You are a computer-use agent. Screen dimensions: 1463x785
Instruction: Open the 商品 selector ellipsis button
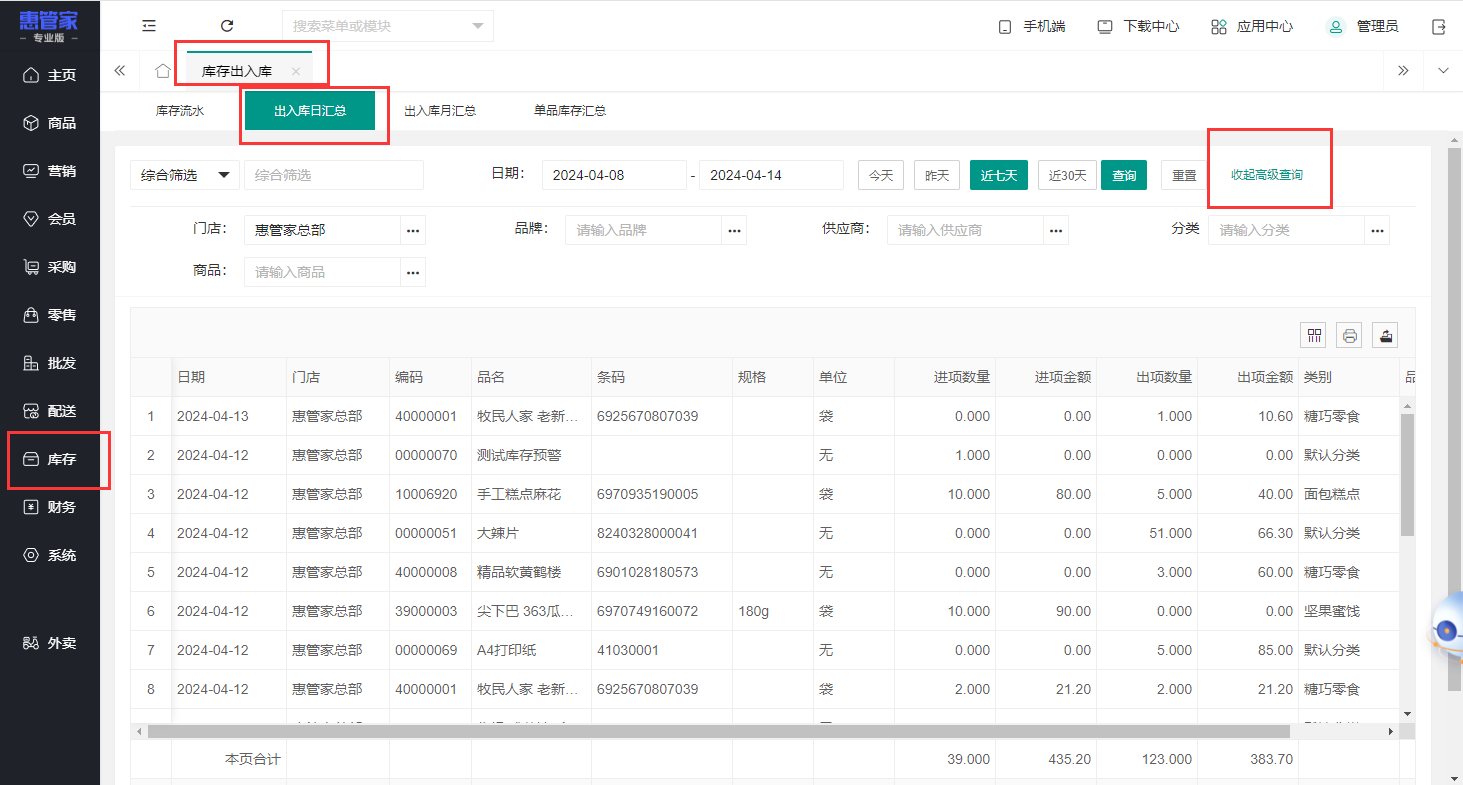pyautogui.click(x=413, y=272)
